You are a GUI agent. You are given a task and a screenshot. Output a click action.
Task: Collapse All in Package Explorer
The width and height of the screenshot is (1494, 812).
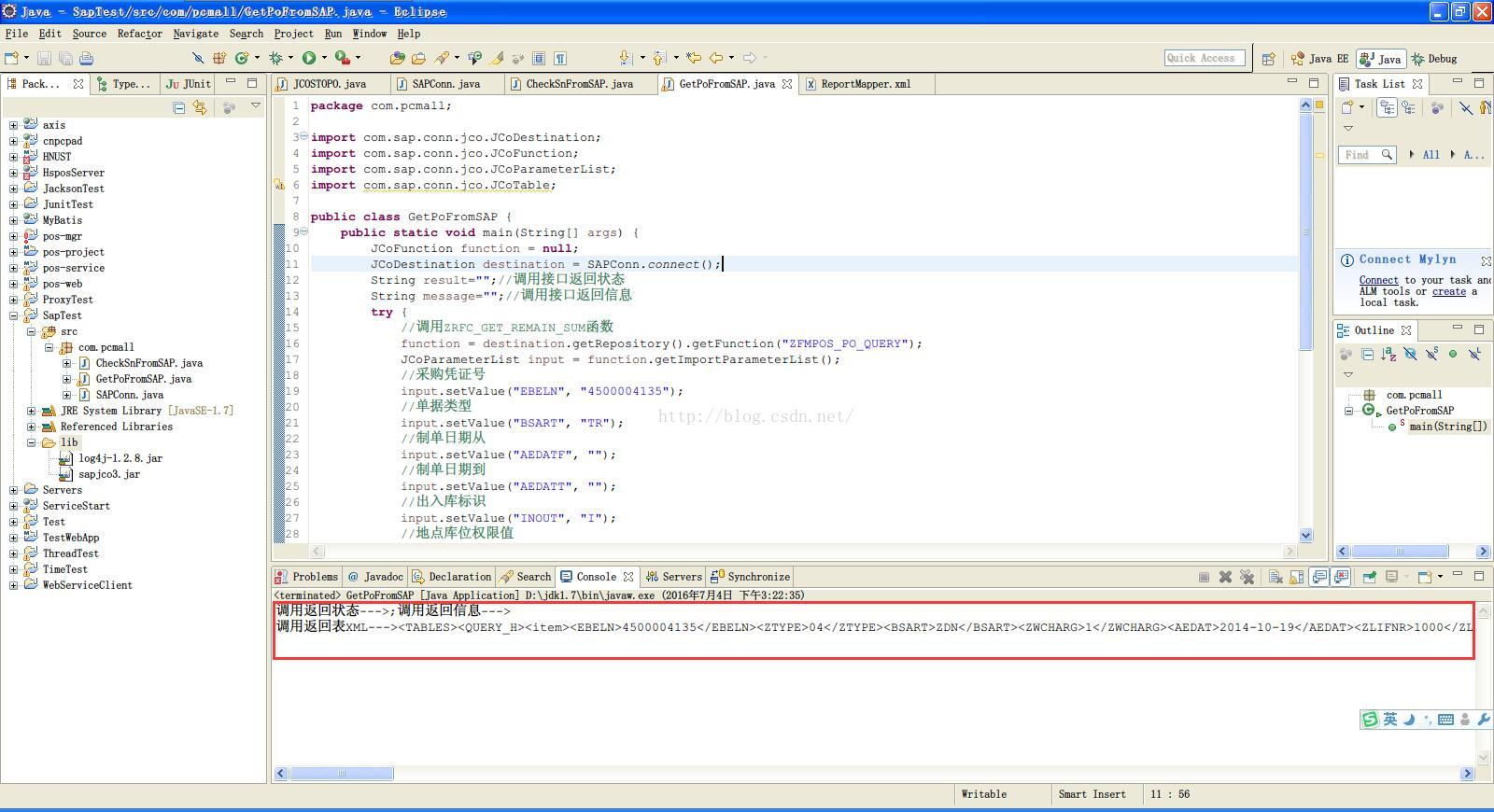(179, 107)
